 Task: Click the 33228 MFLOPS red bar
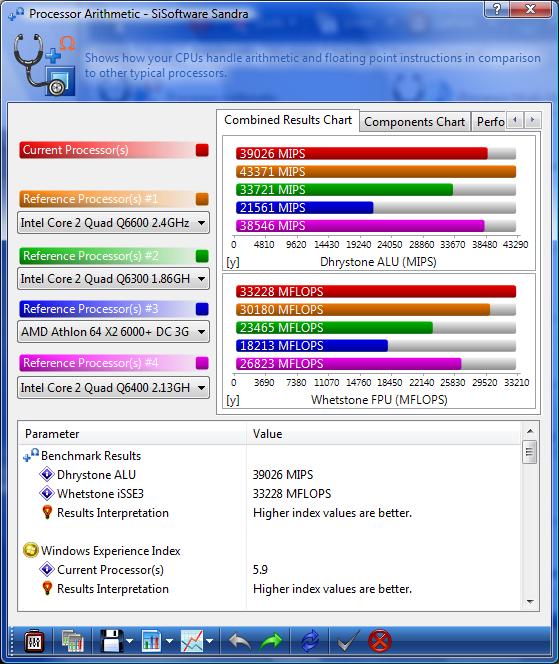376,291
